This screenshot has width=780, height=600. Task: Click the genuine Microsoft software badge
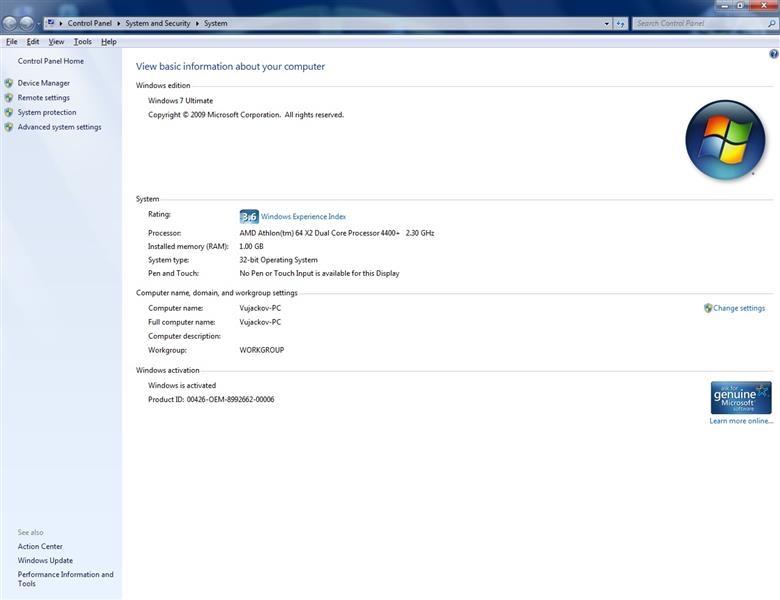coord(741,398)
